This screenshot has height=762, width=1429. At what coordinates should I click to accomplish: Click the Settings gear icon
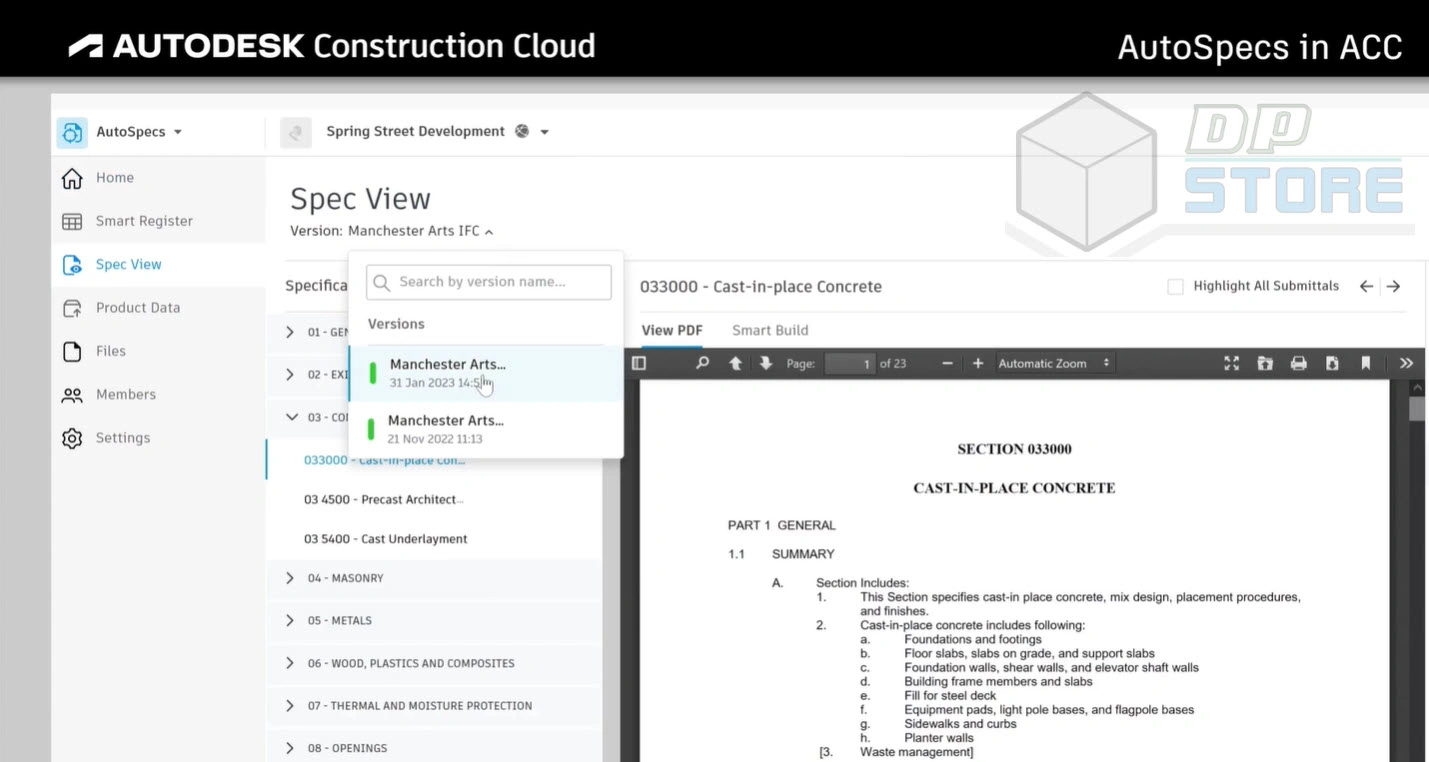click(x=72, y=438)
